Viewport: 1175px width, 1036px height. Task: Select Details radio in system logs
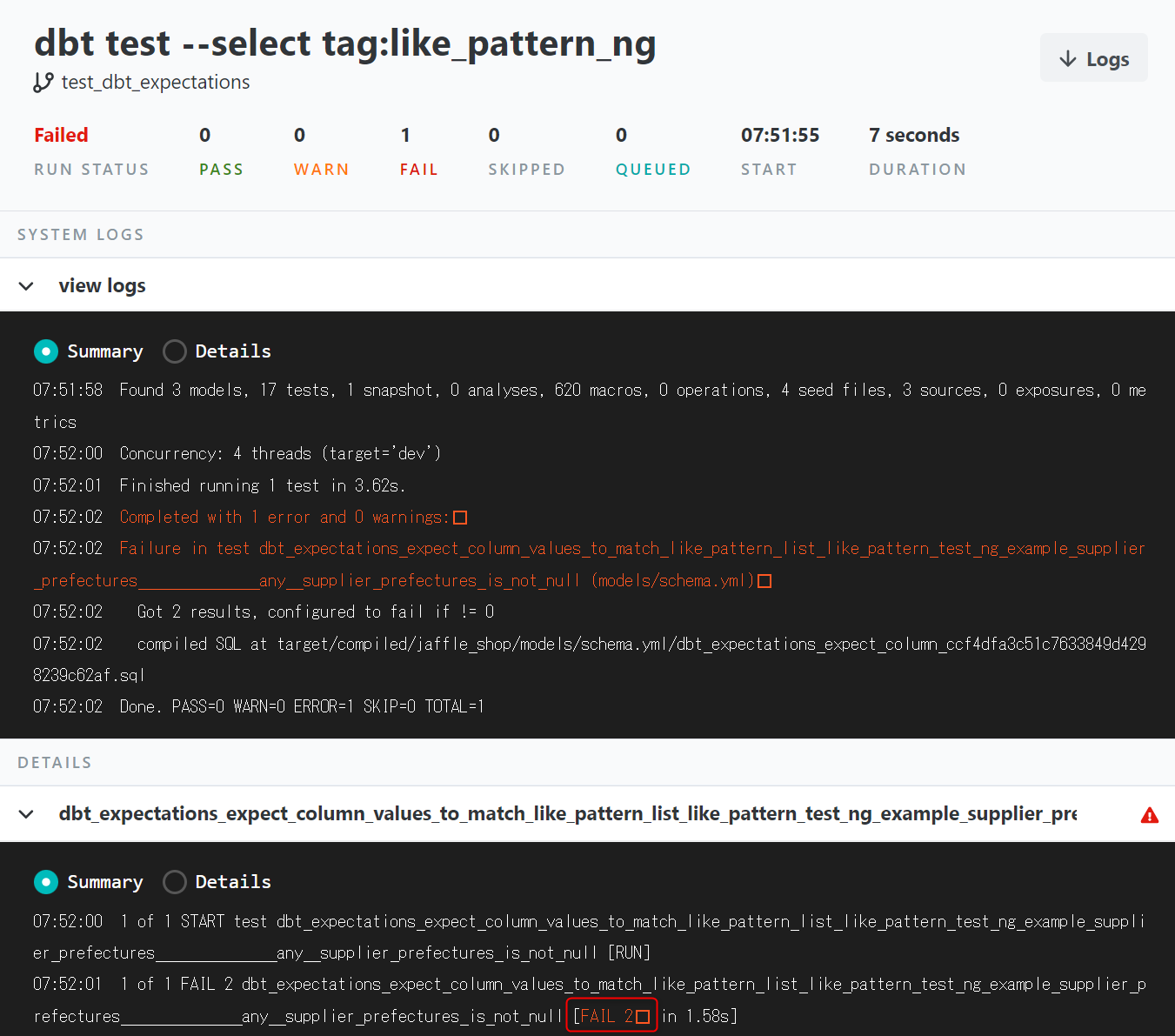click(x=175, y=351)
